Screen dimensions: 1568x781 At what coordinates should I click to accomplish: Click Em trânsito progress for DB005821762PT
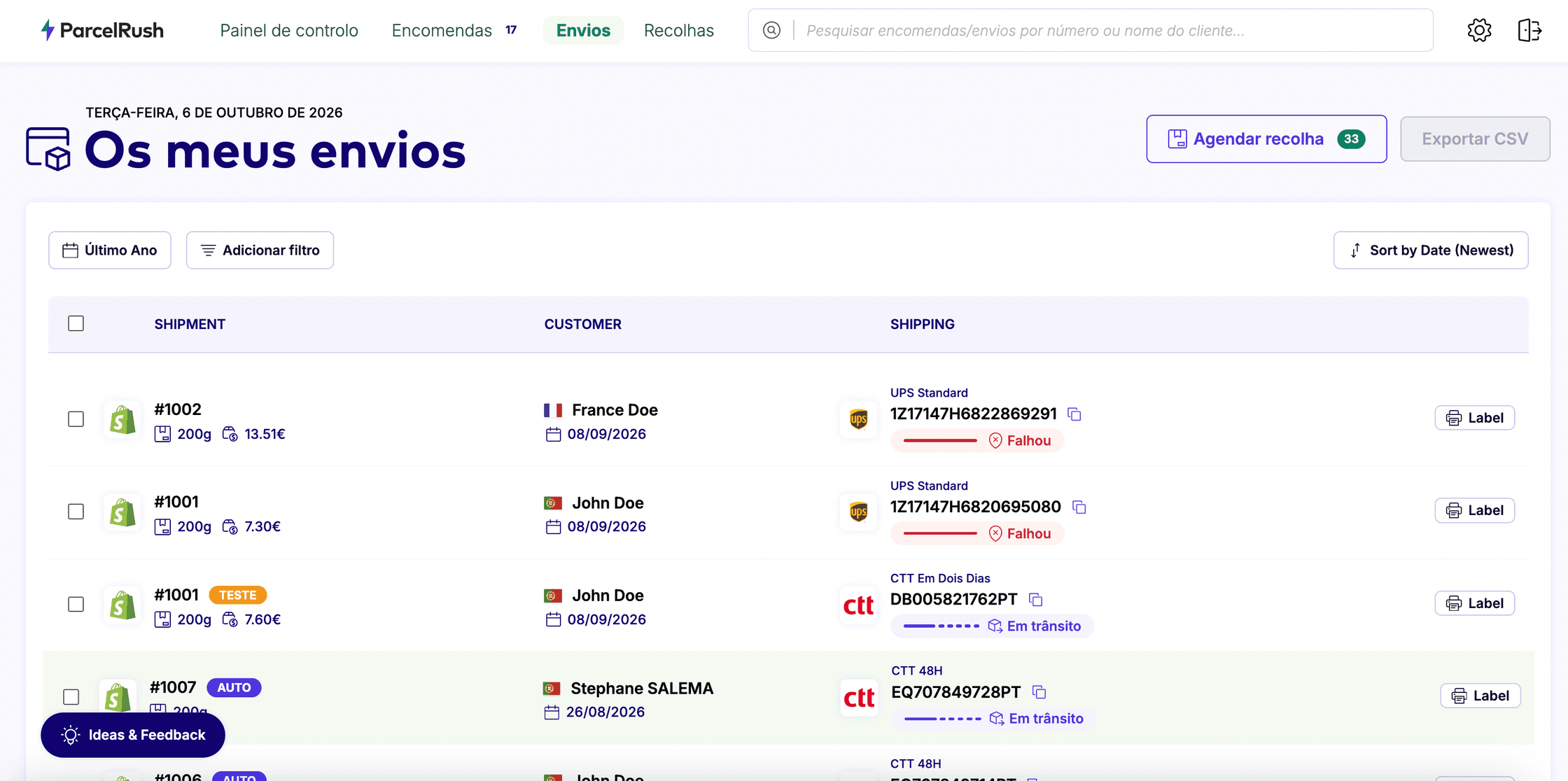coord(992,626)
